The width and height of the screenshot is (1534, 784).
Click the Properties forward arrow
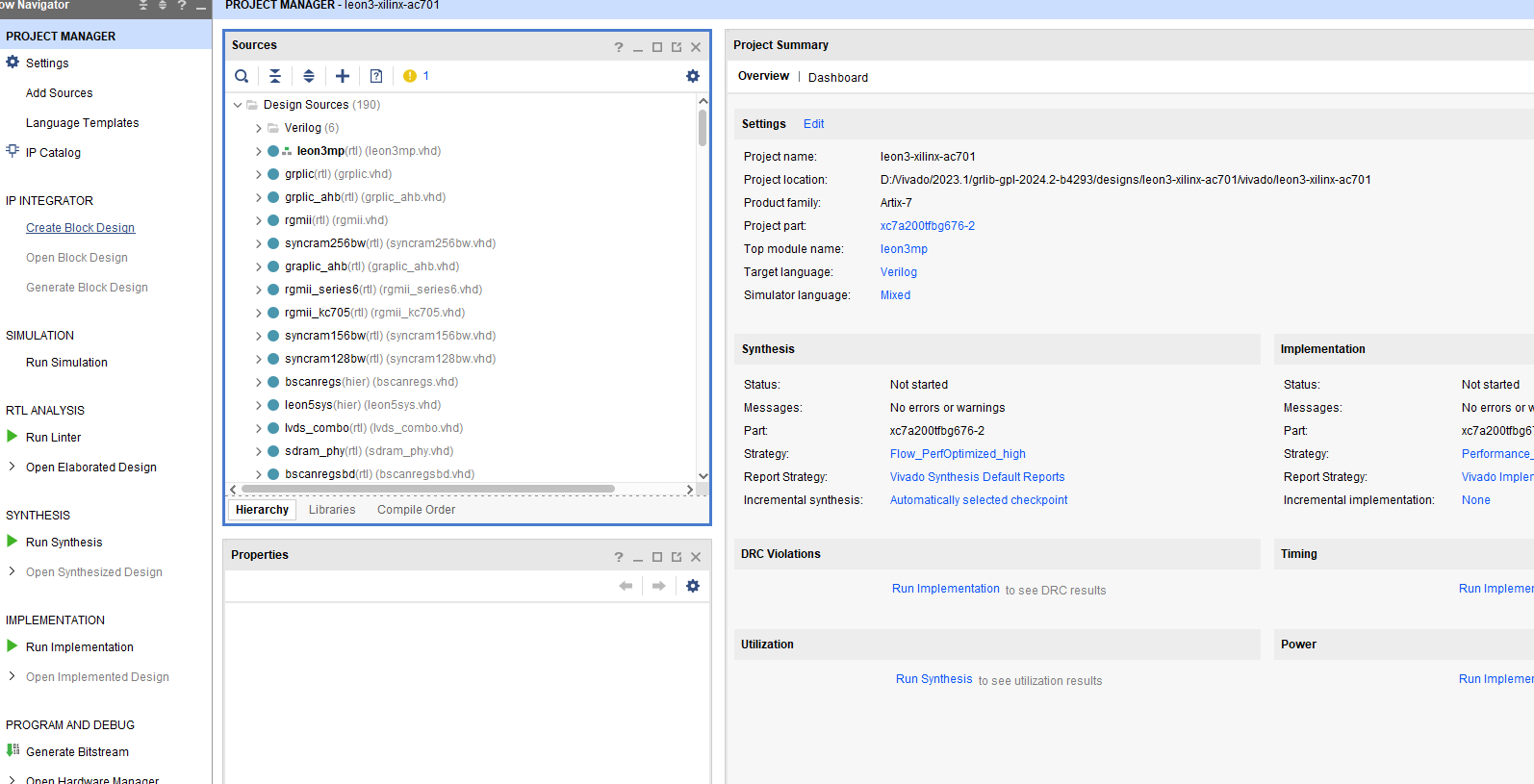659,586
